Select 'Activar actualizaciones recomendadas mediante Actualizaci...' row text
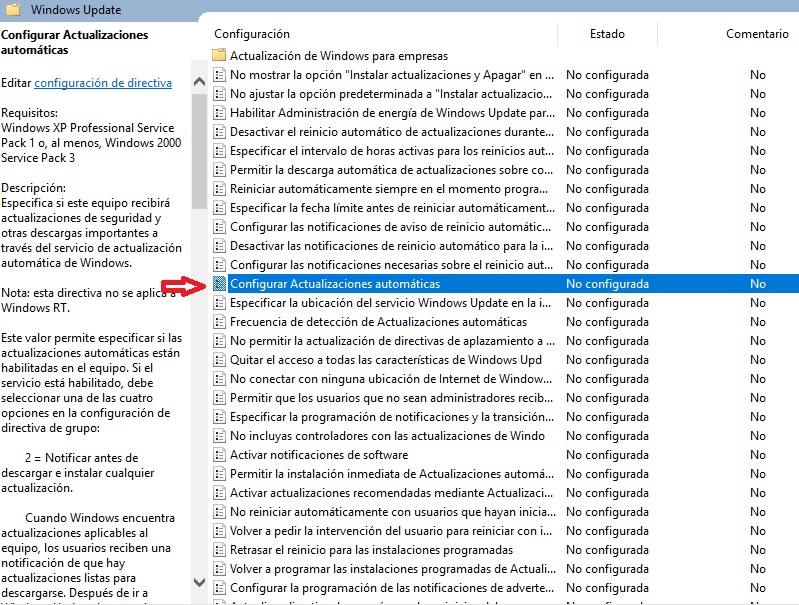 click(x=391, y=493)
